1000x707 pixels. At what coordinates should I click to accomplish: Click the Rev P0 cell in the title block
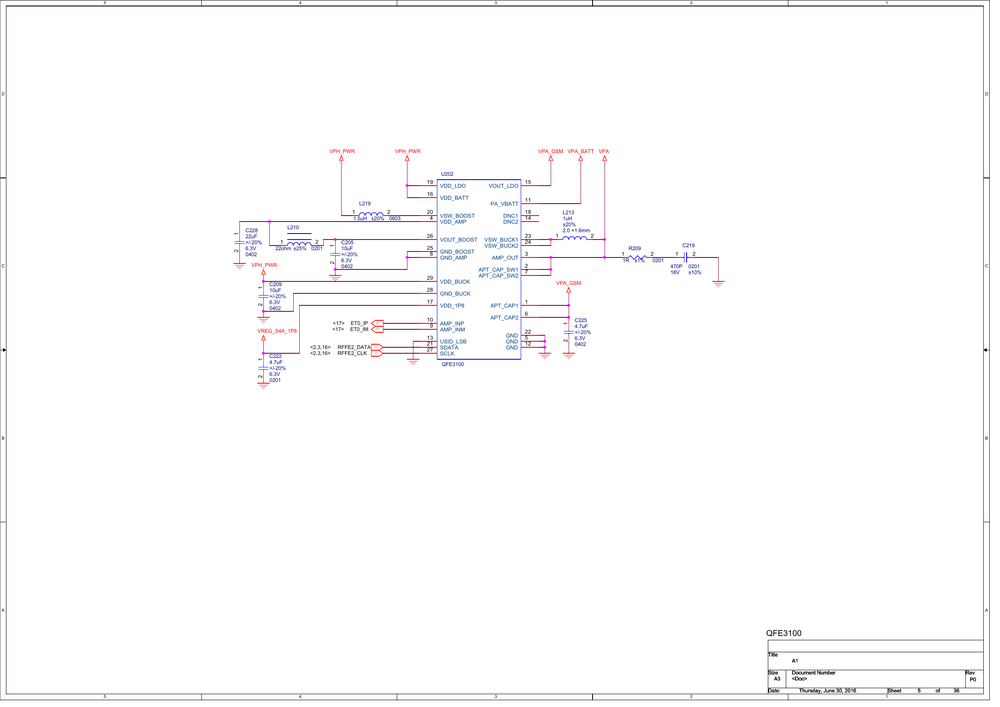point(973,680)
